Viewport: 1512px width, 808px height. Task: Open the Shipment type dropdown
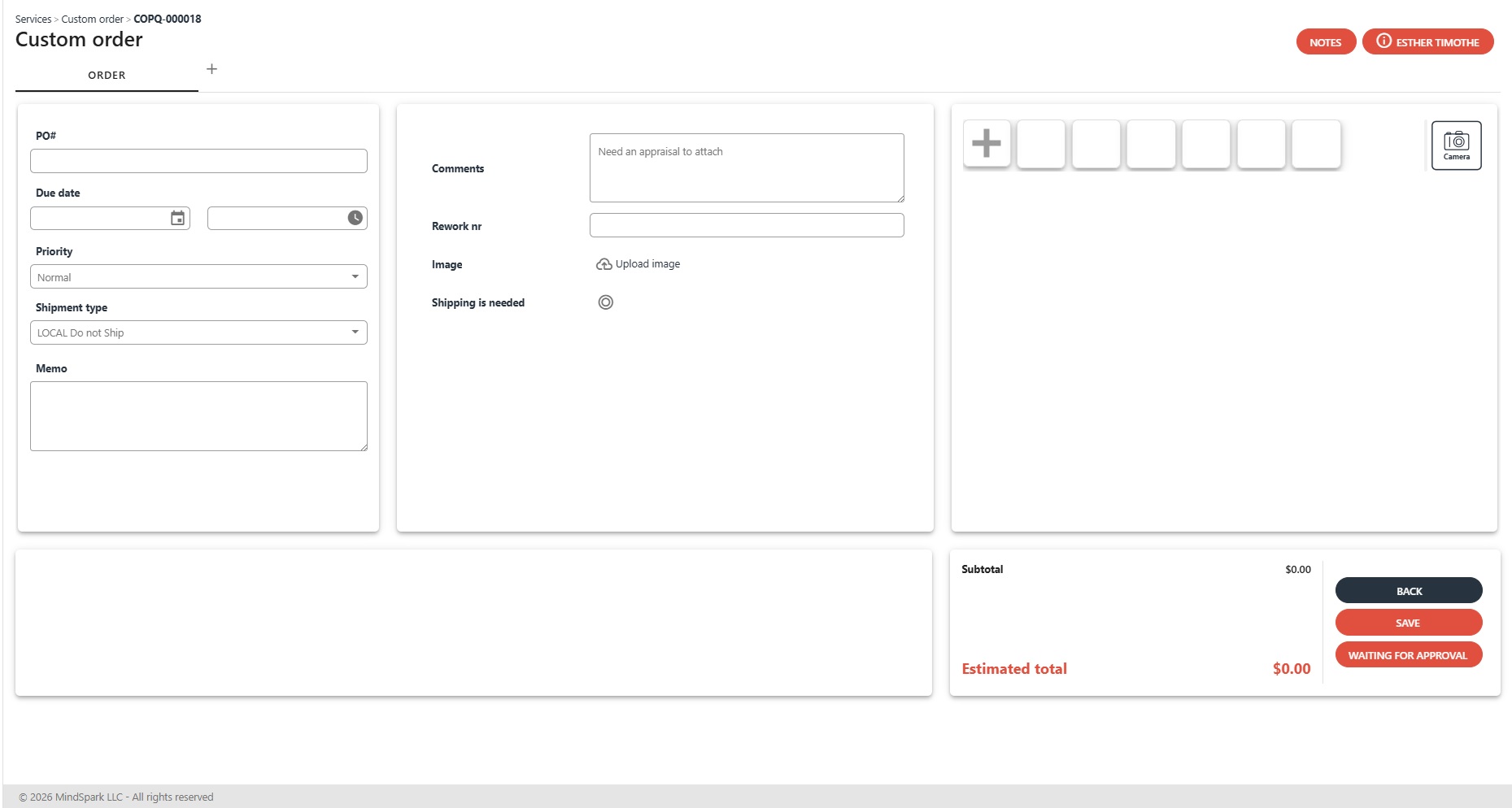(198, 332)
